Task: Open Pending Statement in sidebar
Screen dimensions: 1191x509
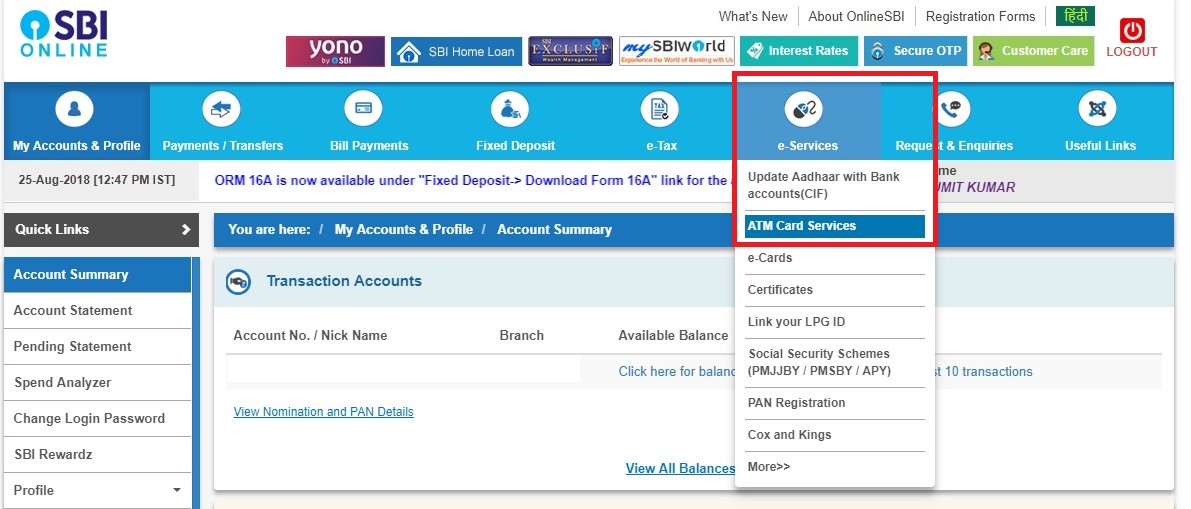Action: tap(97, 346)
